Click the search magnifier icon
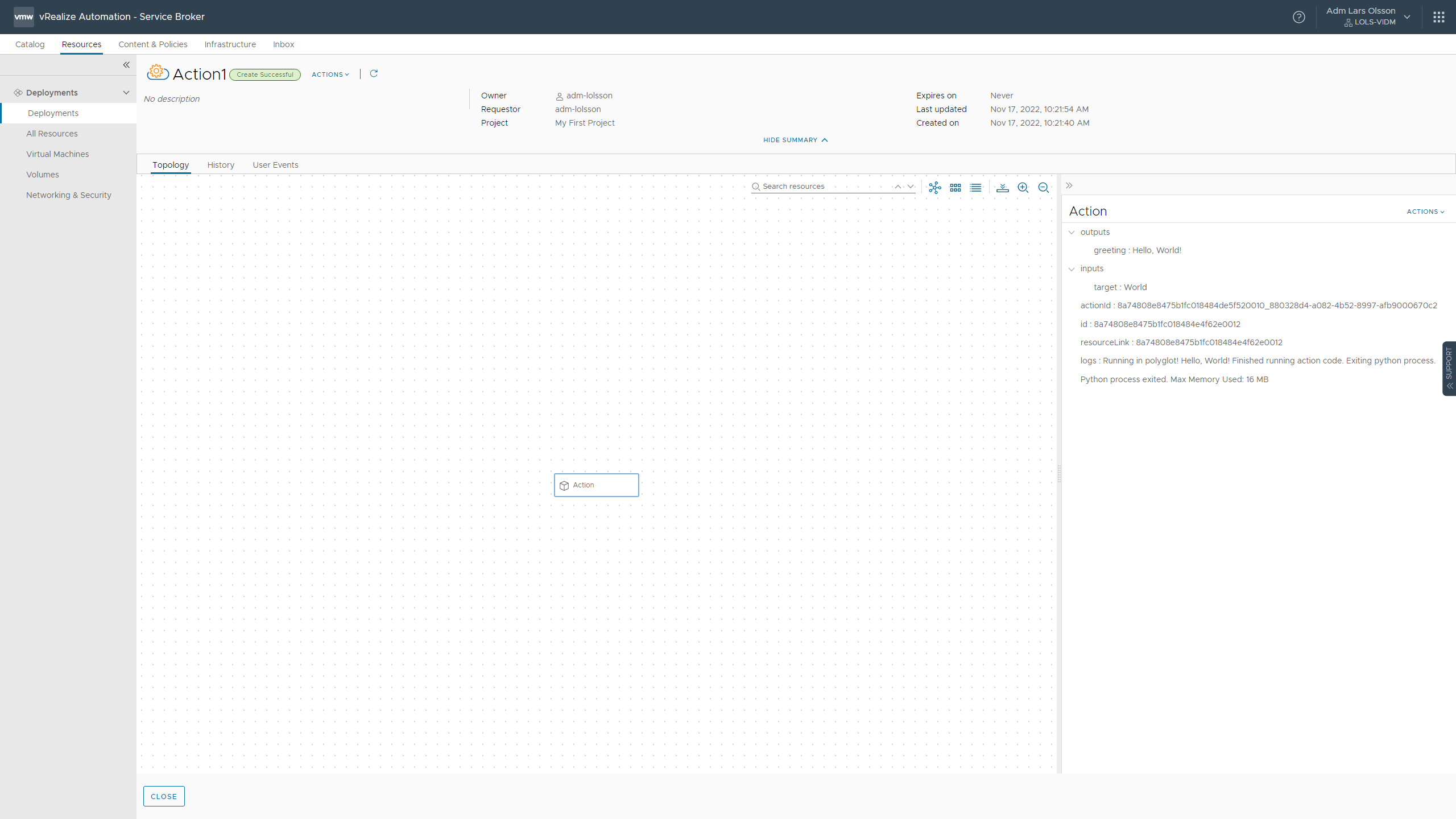The width and height of the screenshot is (1456, 819). (756, 187)
